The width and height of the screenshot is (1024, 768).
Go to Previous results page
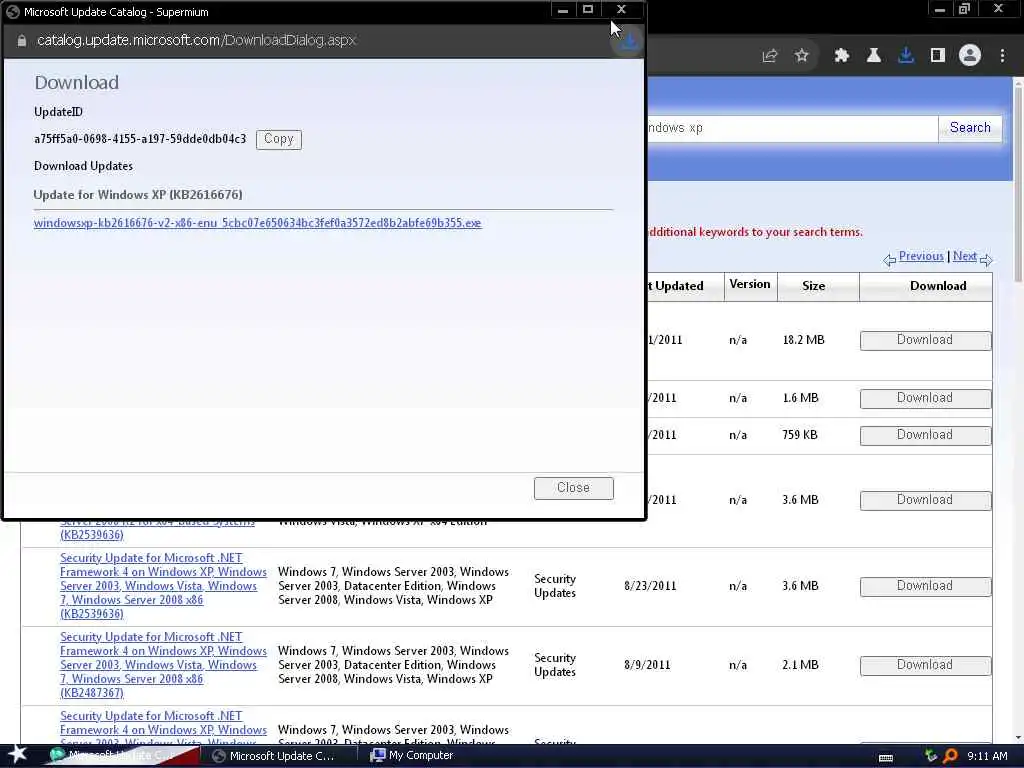(x=921, y=256)
